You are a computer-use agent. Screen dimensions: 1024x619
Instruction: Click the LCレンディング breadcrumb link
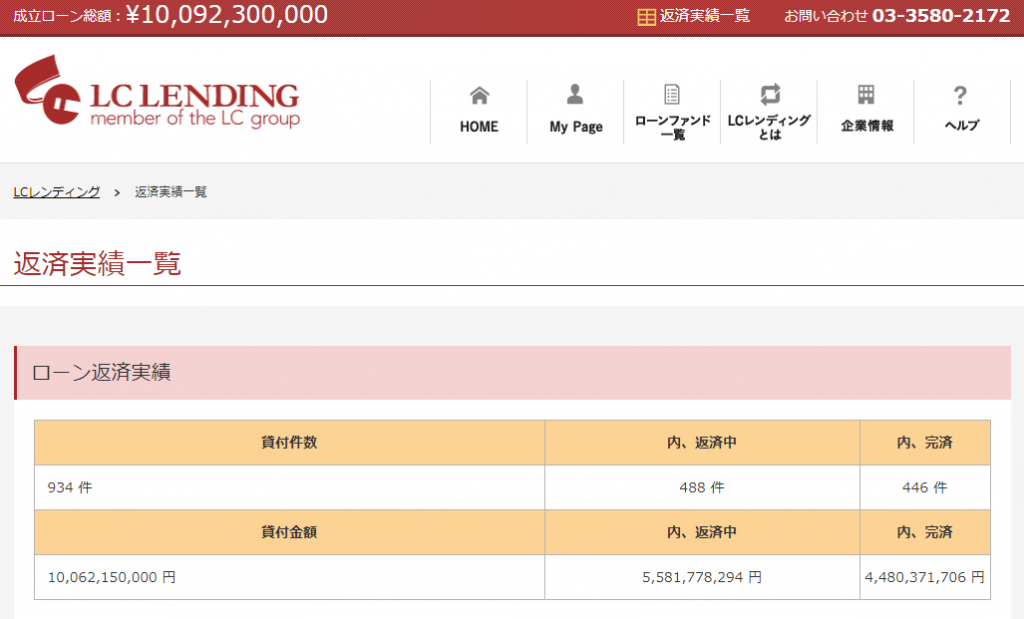(x=57, y=192)
